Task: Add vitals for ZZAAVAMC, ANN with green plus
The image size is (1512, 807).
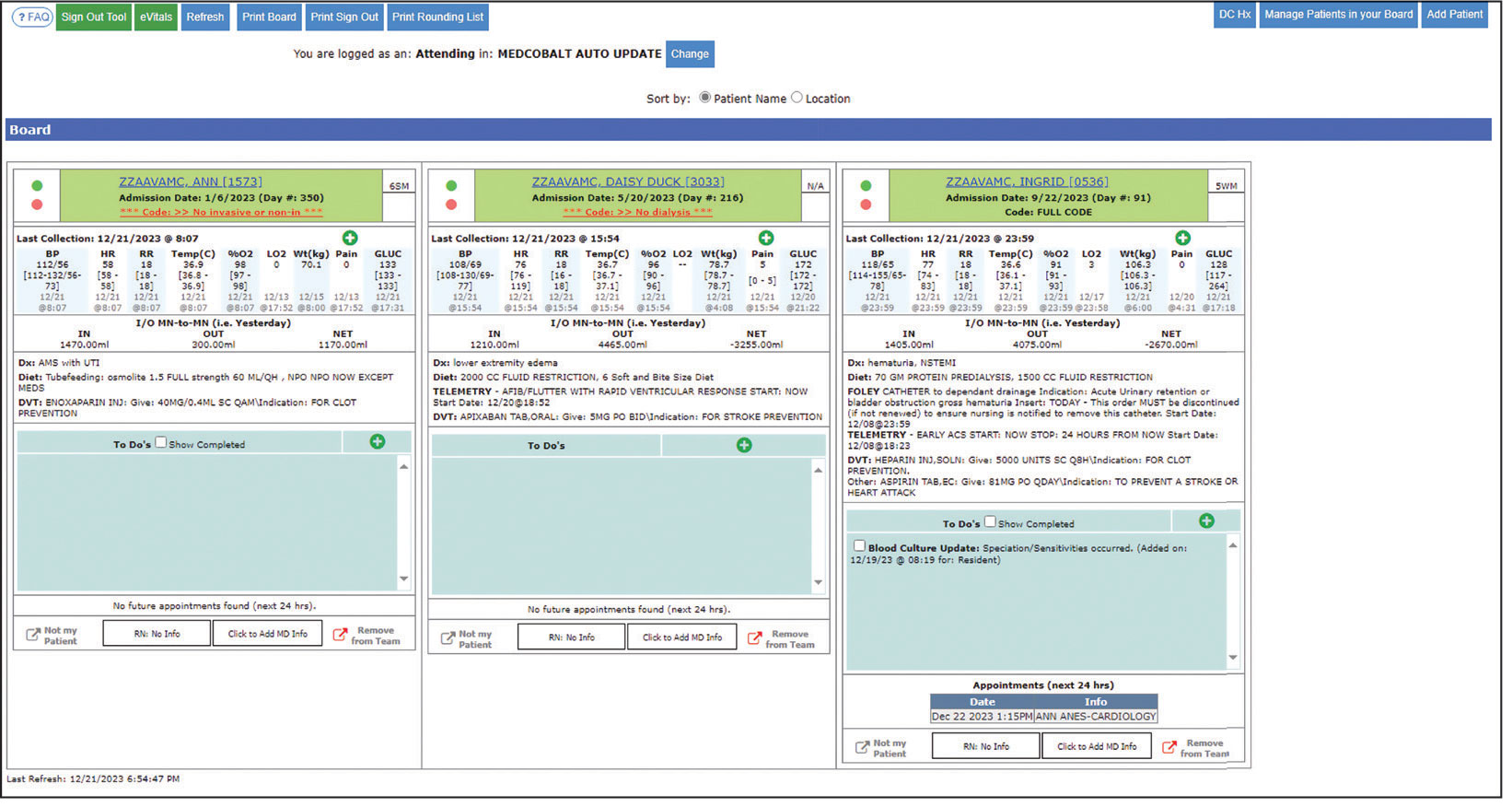Action: [x=350, y=238]
